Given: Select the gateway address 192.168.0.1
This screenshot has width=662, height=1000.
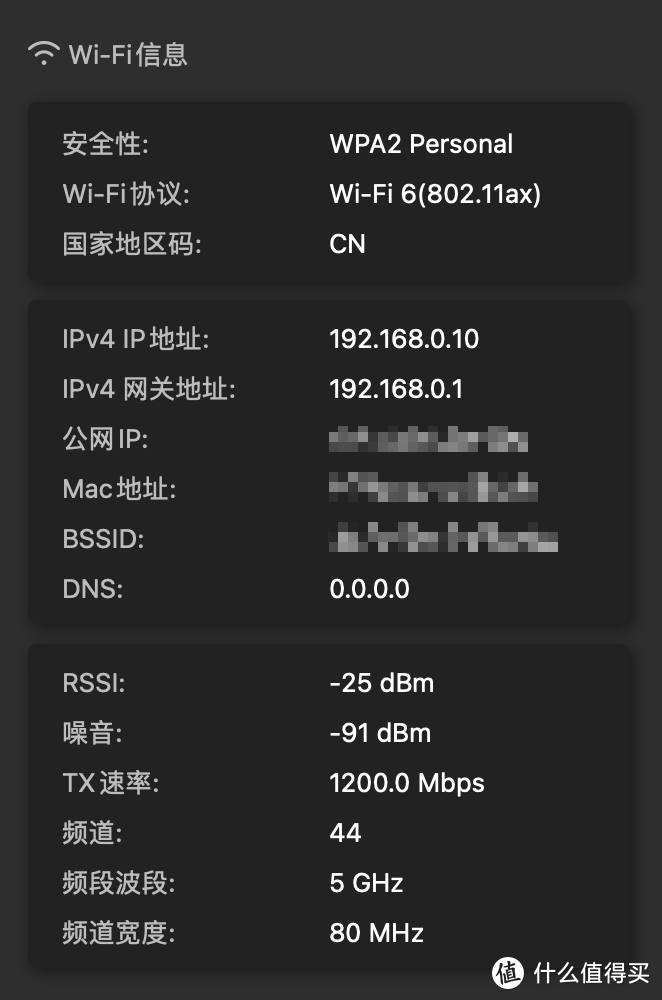Looking at the screenshot, I should click(396, 389).
